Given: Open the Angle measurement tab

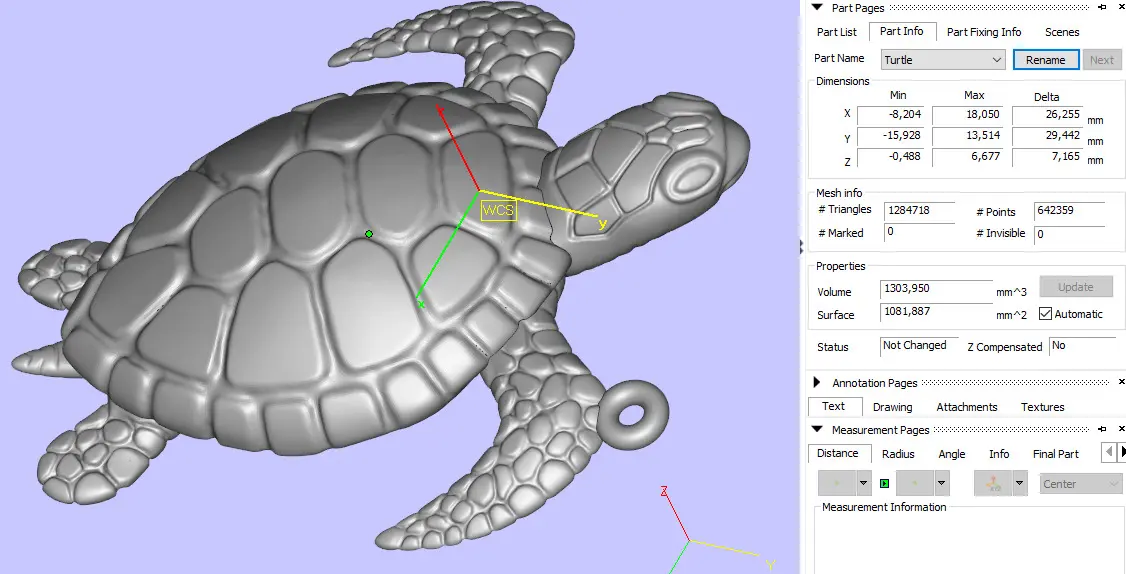Looking at the screenshot, I should [x=951, y=454].
